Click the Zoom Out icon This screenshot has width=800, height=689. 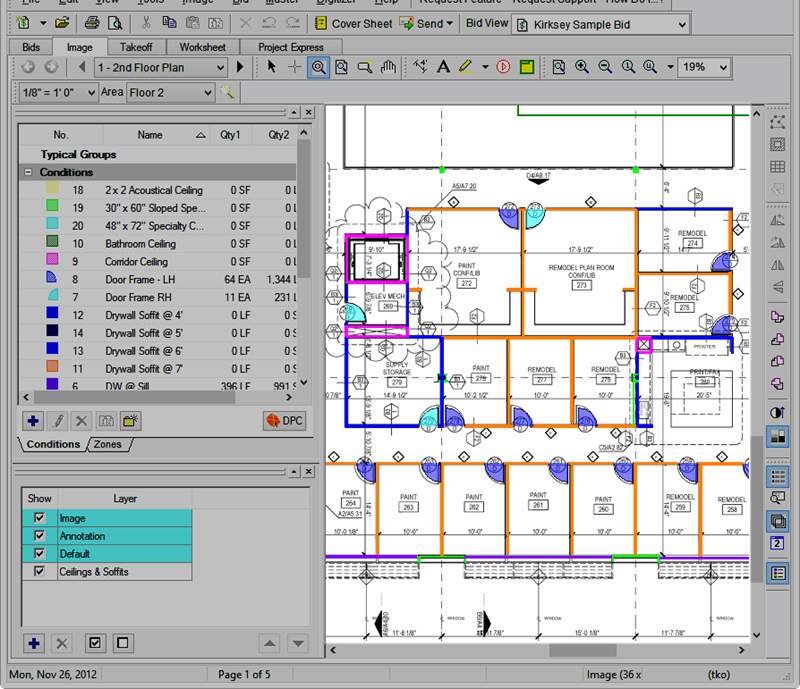click(x=605, y=67)
